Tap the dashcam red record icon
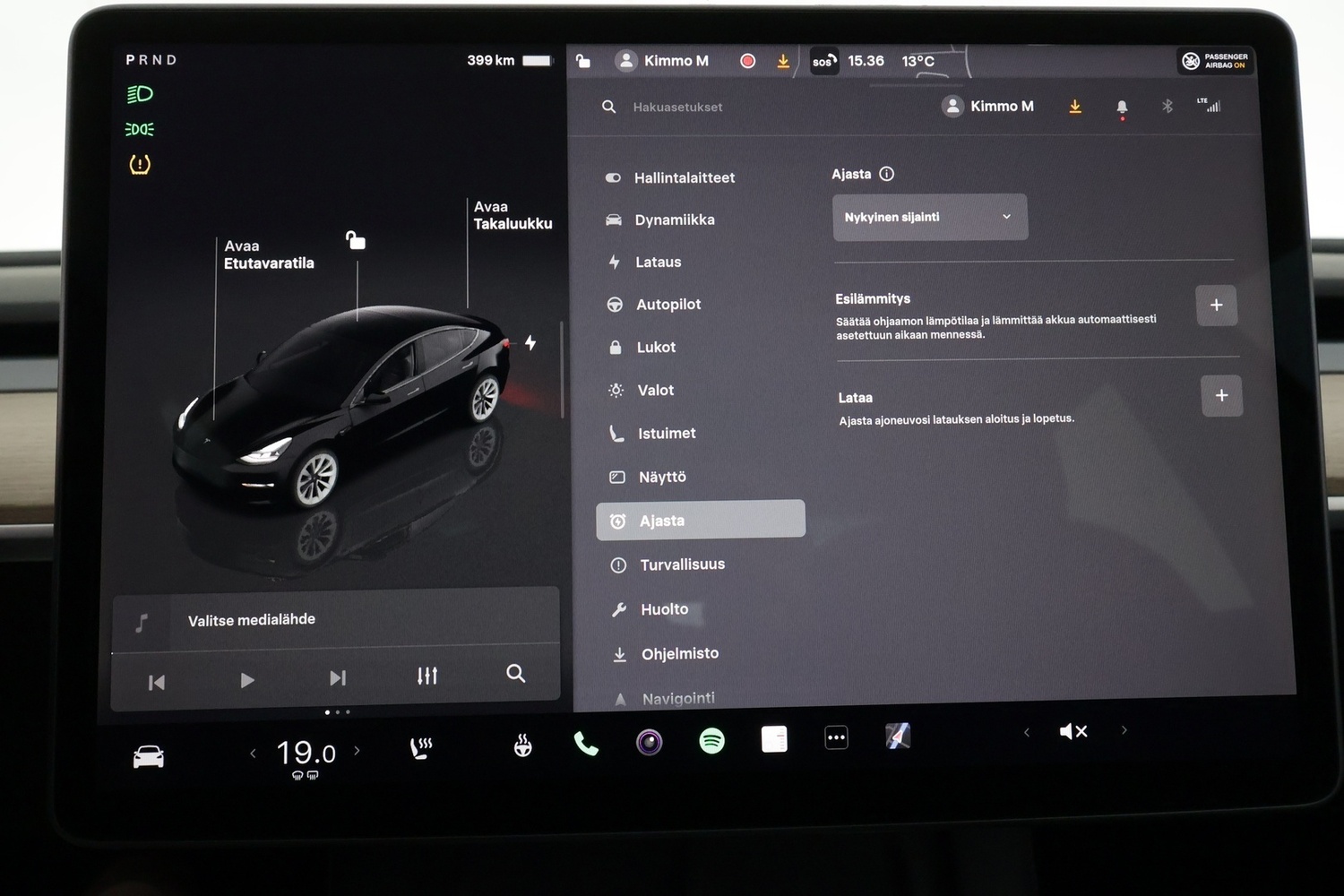Screen dimensions: 1344x896 click(x=748, y=61)
